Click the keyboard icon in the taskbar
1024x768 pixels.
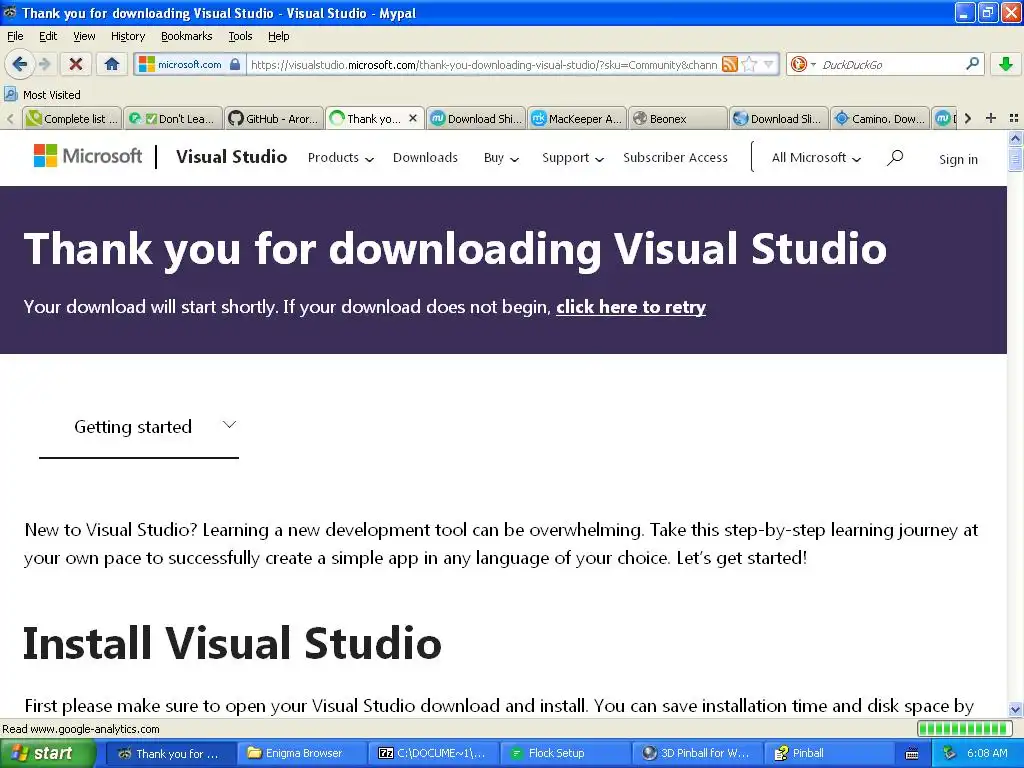tap(912, 754)
